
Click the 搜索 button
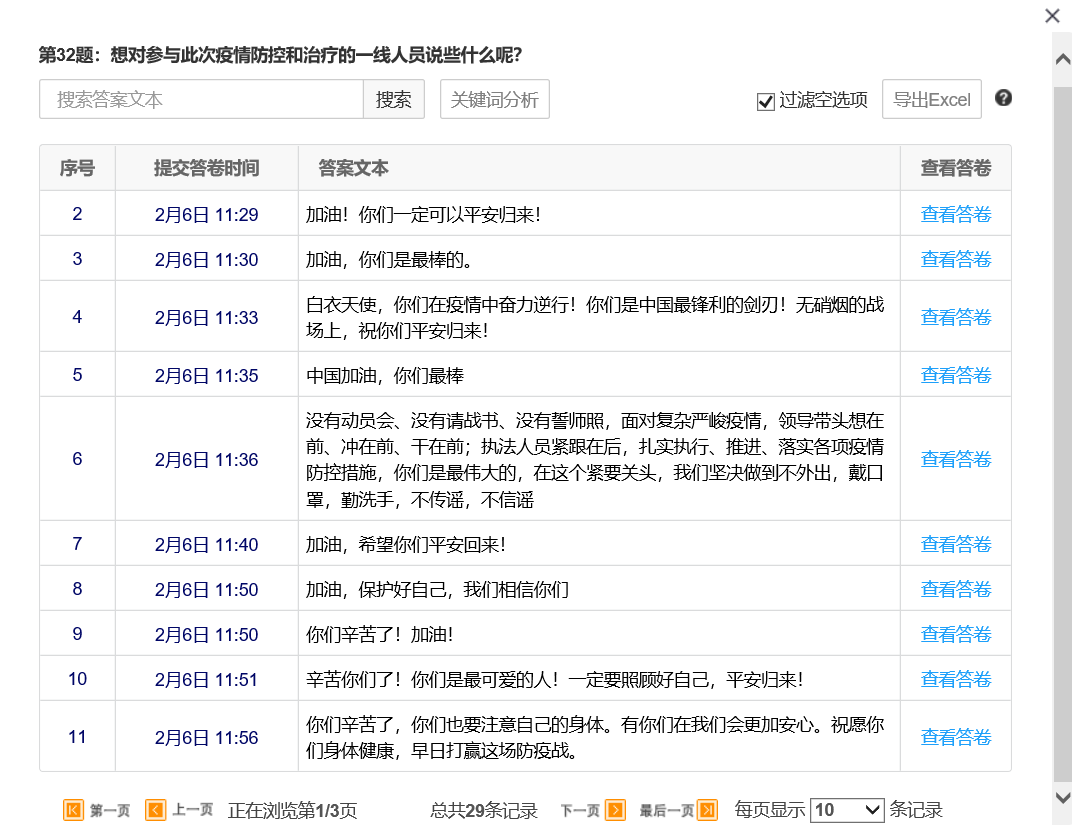point(394,100)
